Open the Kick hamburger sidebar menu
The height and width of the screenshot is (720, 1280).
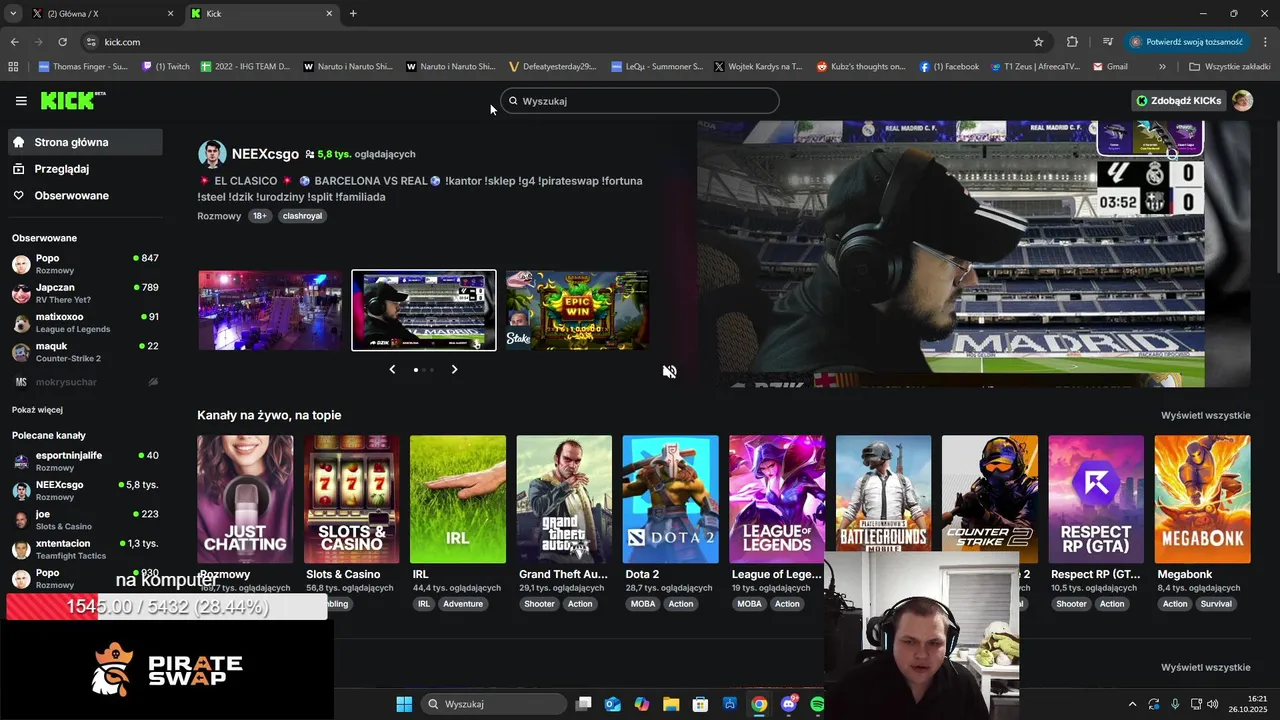[x=21, y=101]
